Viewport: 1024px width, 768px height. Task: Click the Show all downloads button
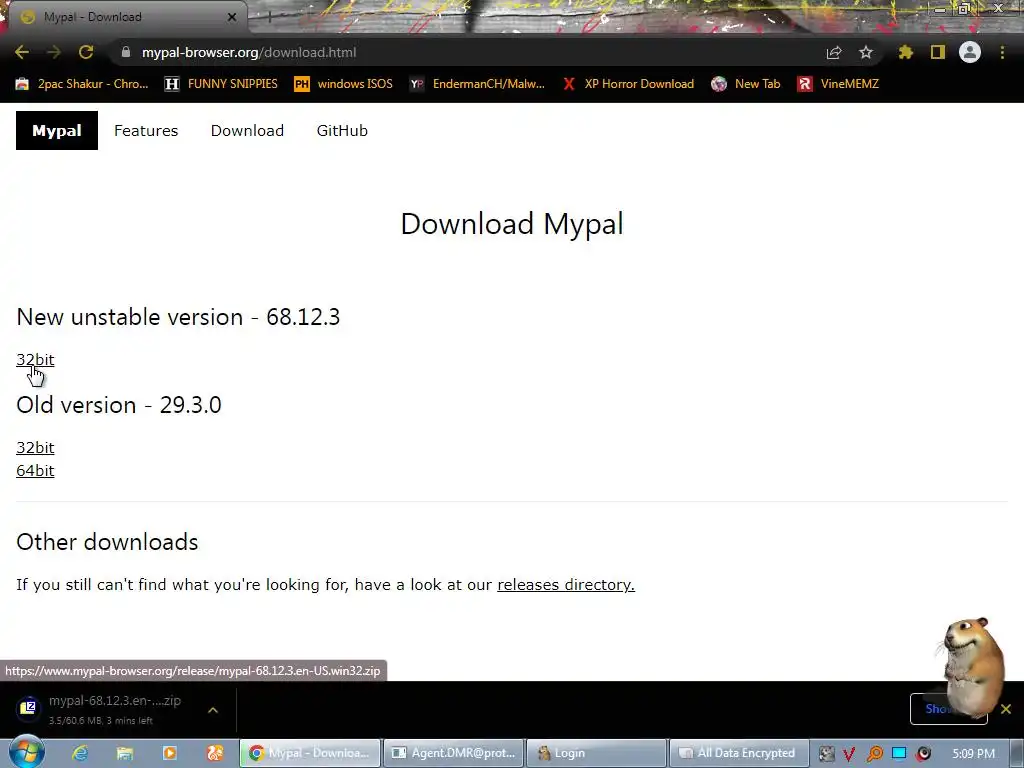click(x=948, y=709)
